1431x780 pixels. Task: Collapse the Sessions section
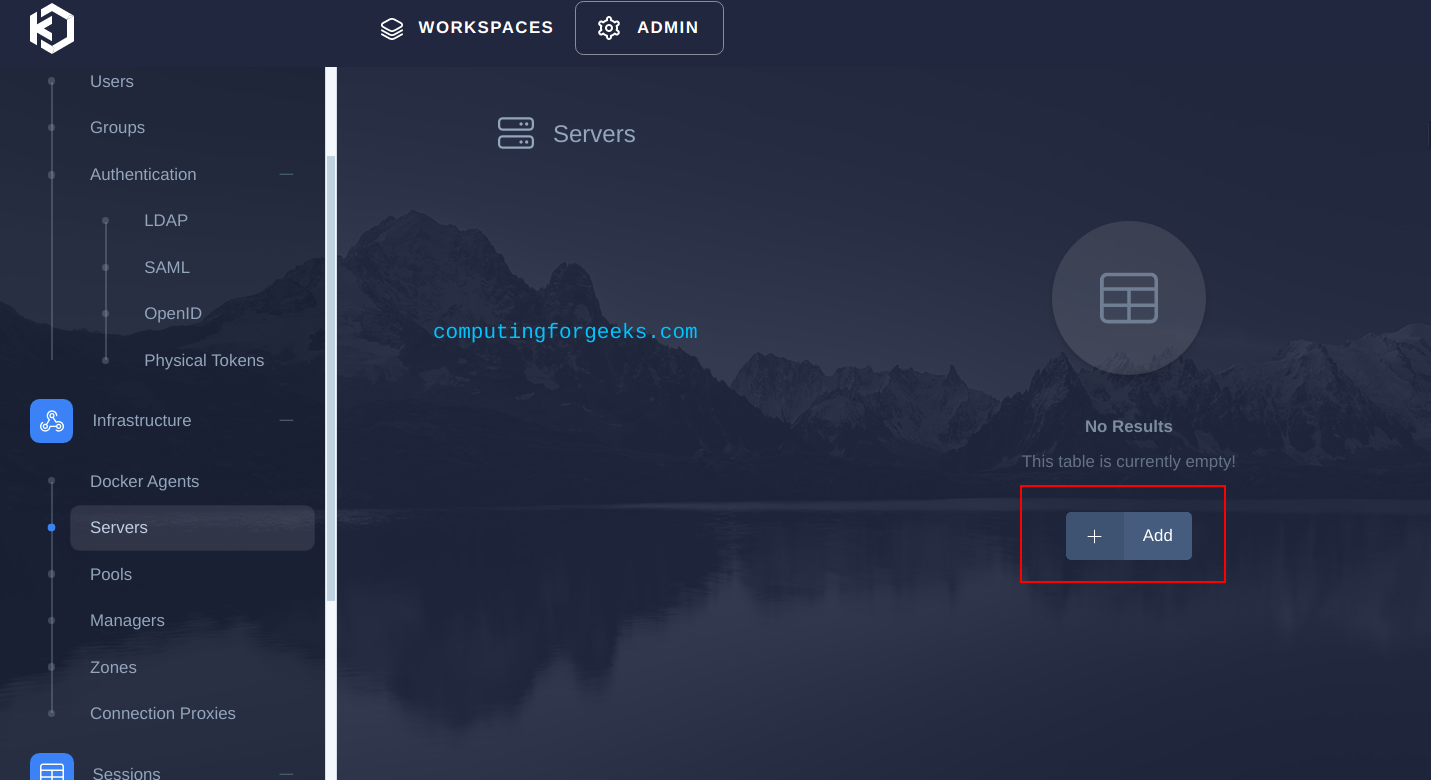coord(287,772)
